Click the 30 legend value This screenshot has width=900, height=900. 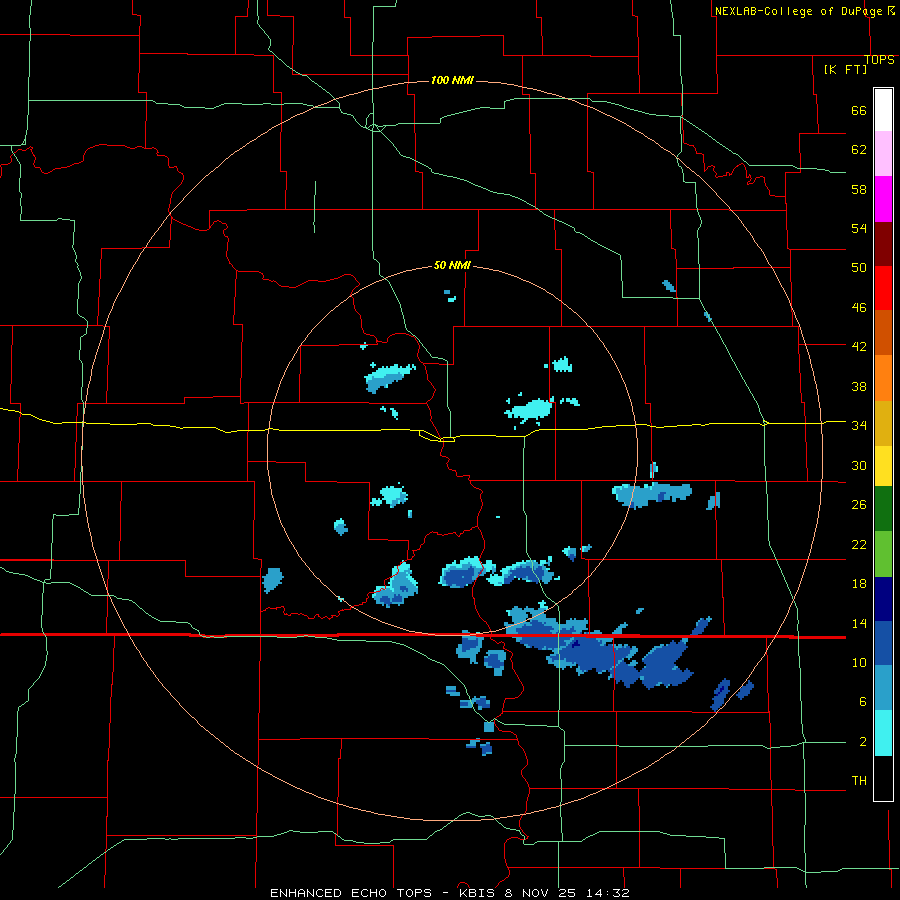pos(859,465)
